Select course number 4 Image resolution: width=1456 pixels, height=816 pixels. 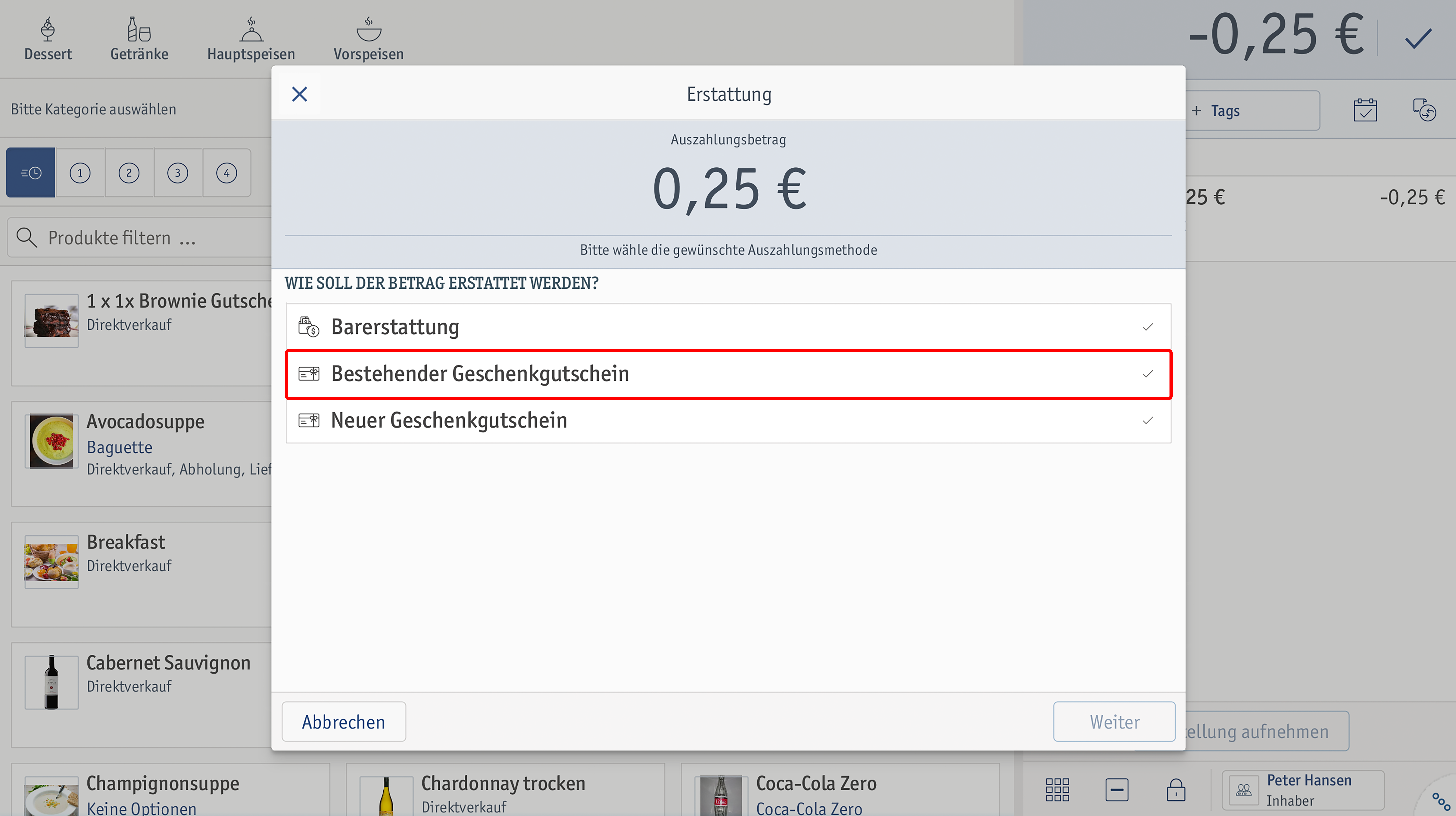227,172
